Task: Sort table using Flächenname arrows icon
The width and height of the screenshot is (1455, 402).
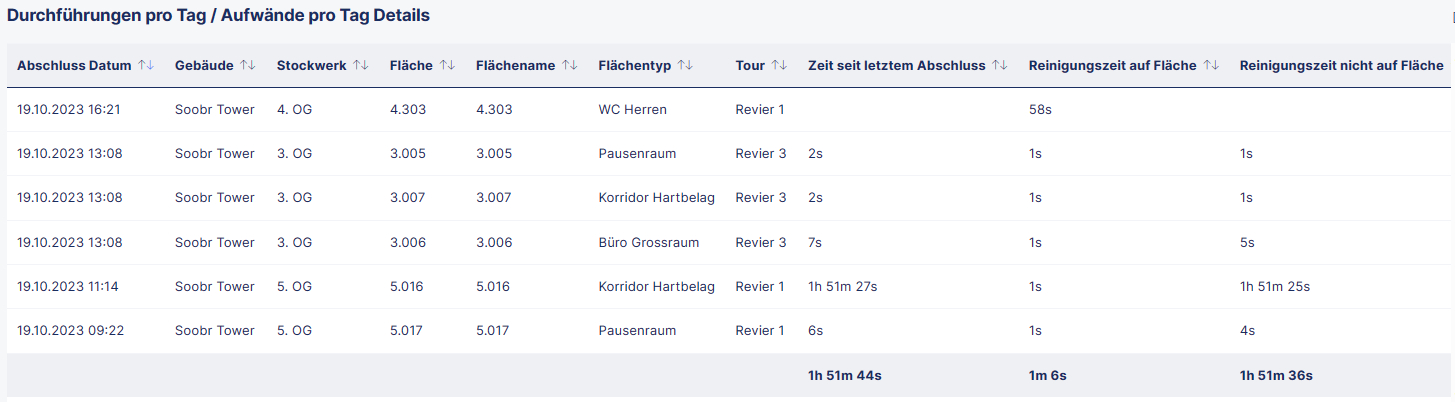Action: pos(569,65)
